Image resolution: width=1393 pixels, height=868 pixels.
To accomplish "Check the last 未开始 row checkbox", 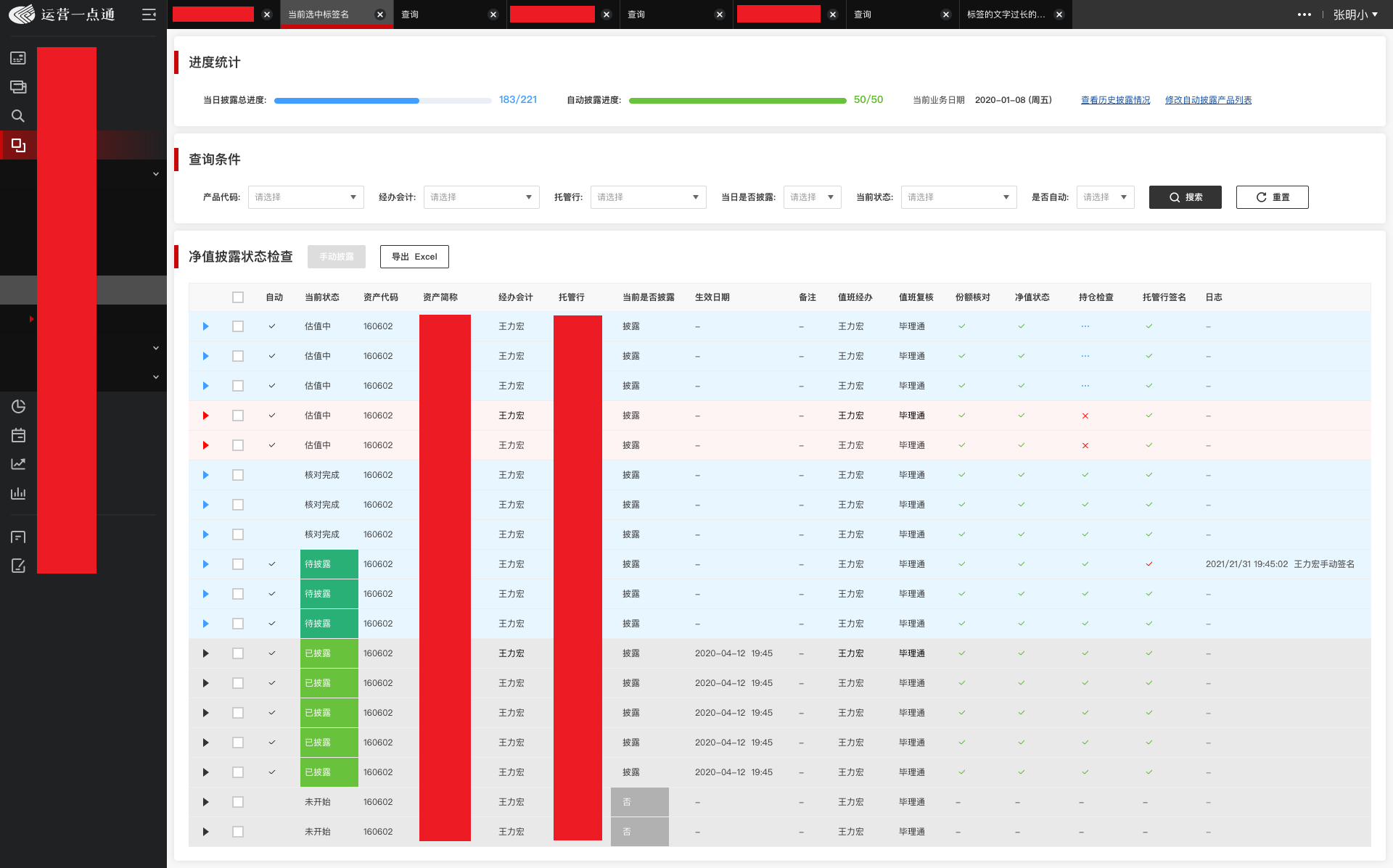I will [x=238, y=832].
